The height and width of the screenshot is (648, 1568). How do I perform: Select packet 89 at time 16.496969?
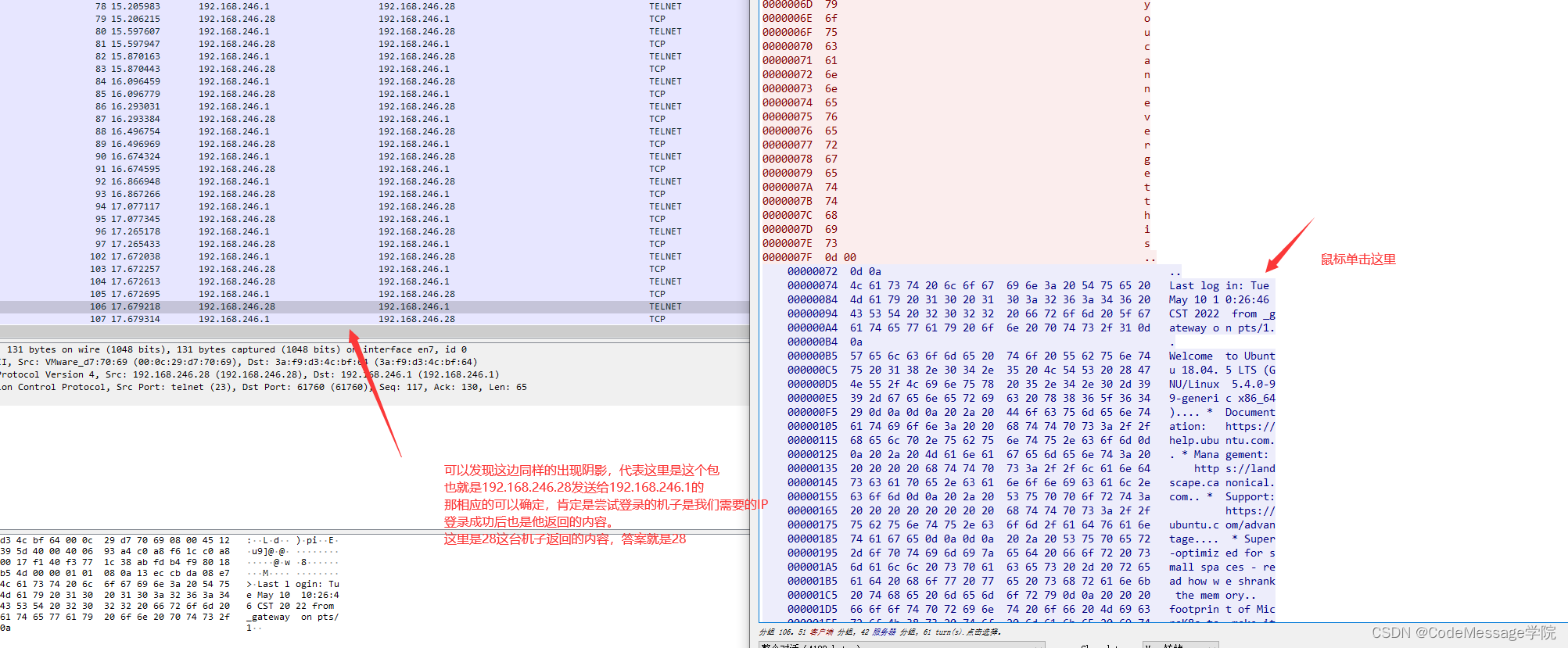pos(375,144)
